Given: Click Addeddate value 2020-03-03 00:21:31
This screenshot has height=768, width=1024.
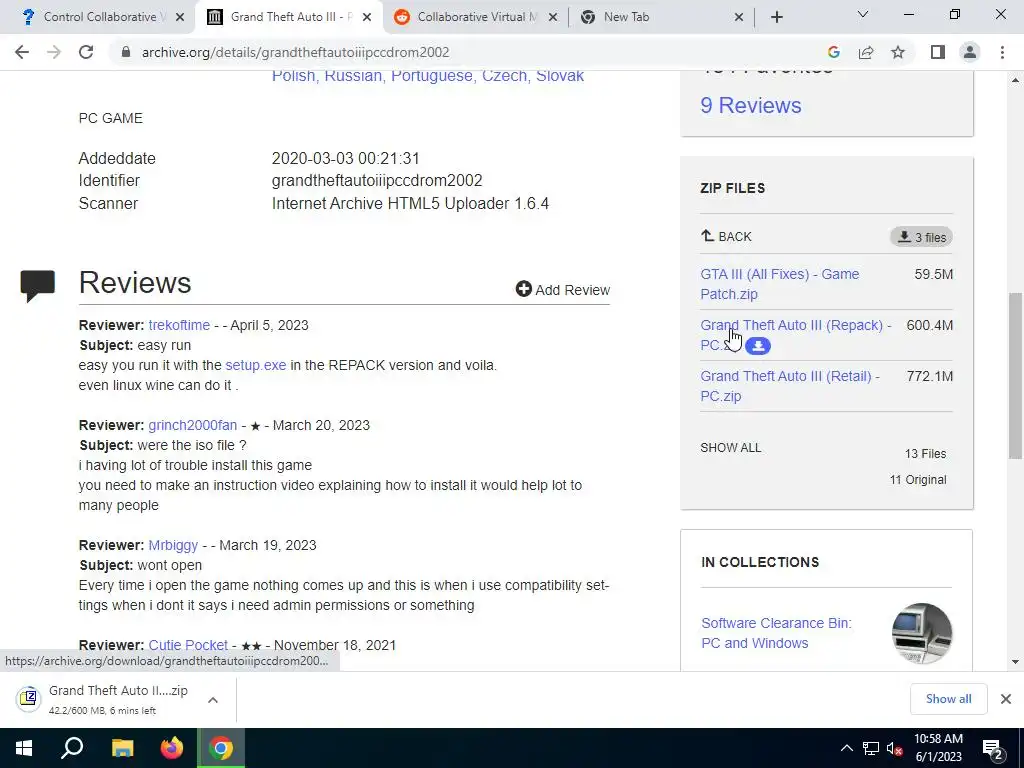Looking at the screenshot, I should (345, 158).
